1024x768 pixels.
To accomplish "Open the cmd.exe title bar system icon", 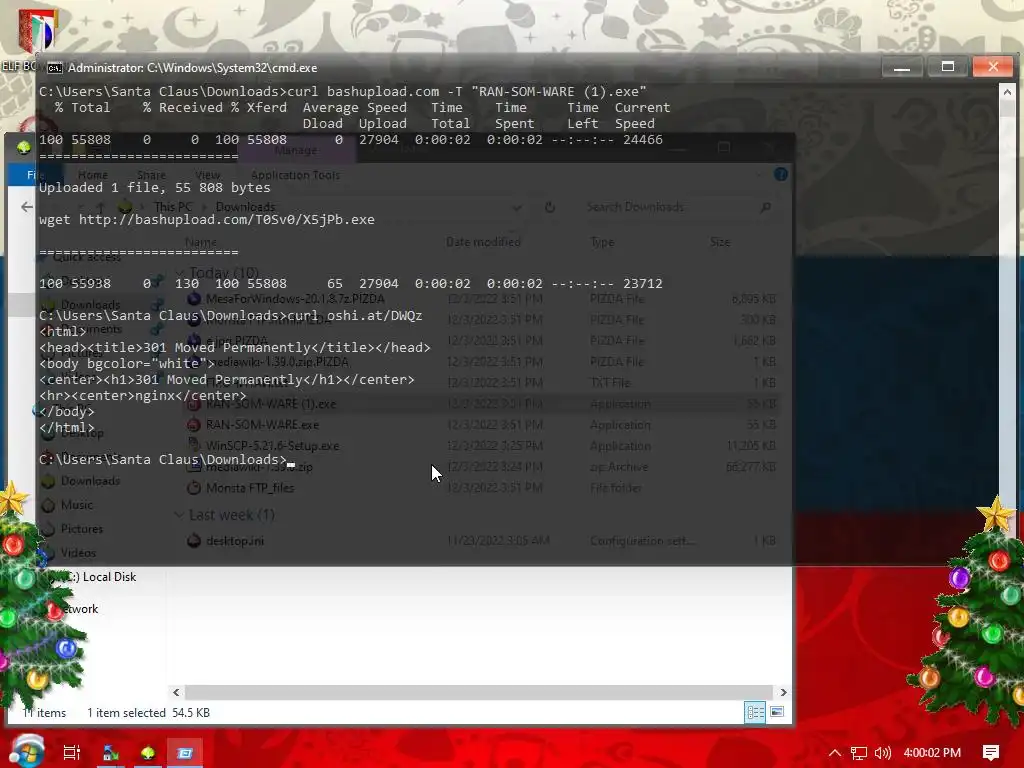I will (x=55, y=68).
